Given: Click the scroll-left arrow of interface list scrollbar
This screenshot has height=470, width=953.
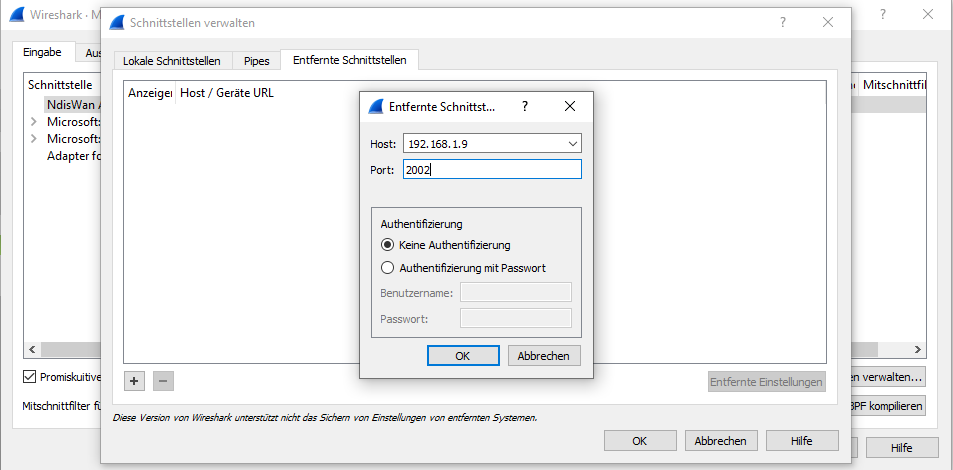Looking at the screenshot, I should pos(32,350).
